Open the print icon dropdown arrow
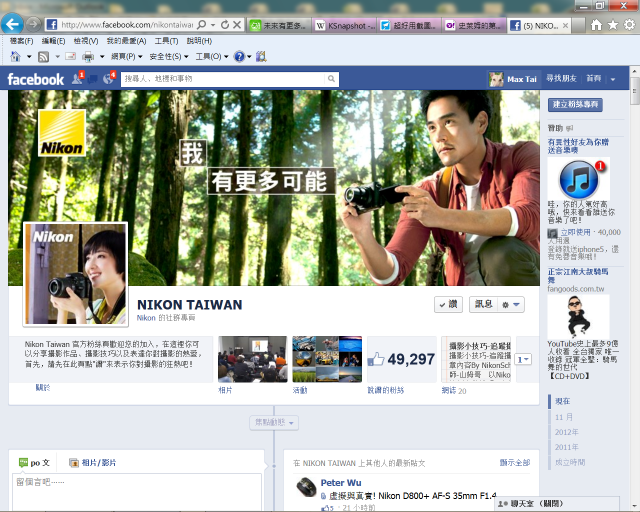This screenshot has width=640, height=512. coord(102,56)
